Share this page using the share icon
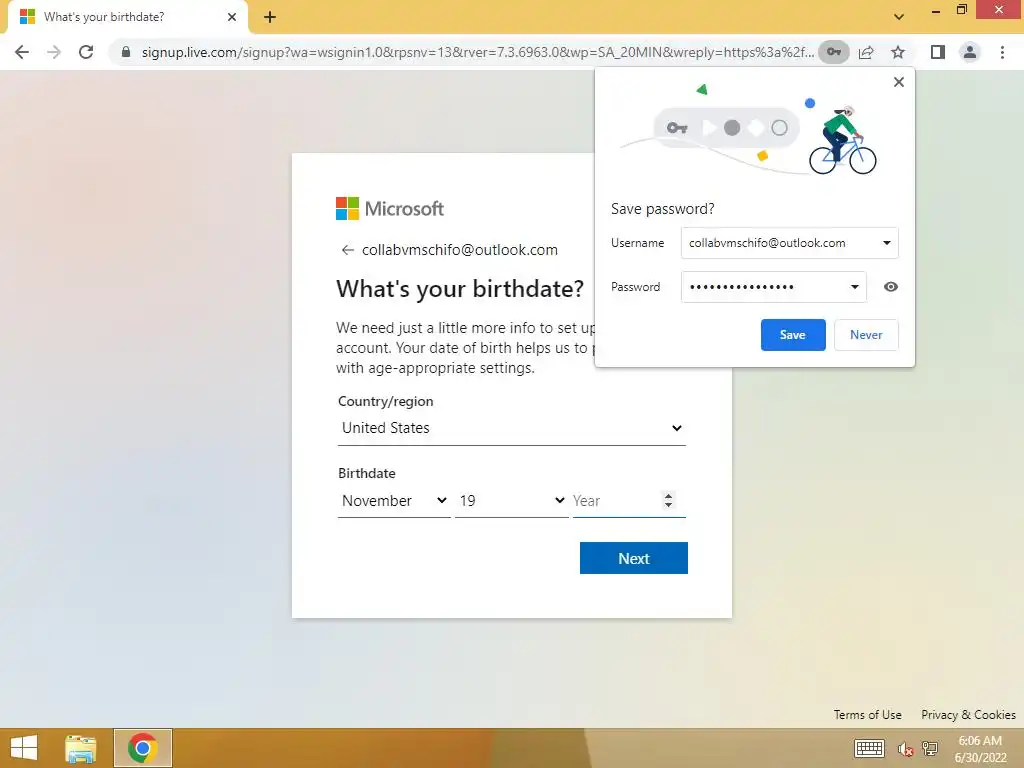The width and height of the screenshot is (1024, 768). [866, 52]
